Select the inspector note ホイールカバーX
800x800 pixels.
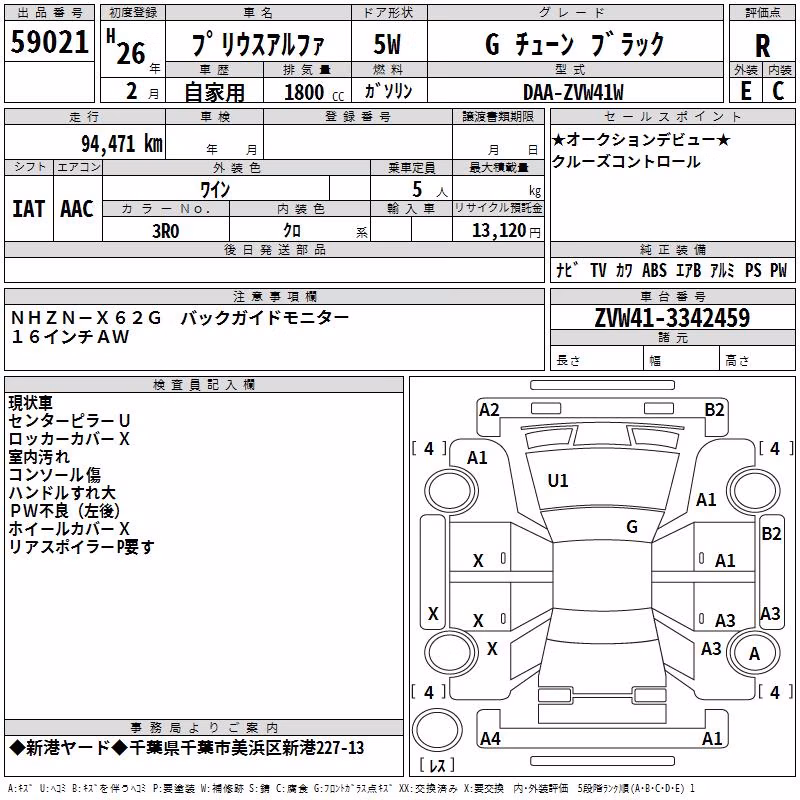69,529
